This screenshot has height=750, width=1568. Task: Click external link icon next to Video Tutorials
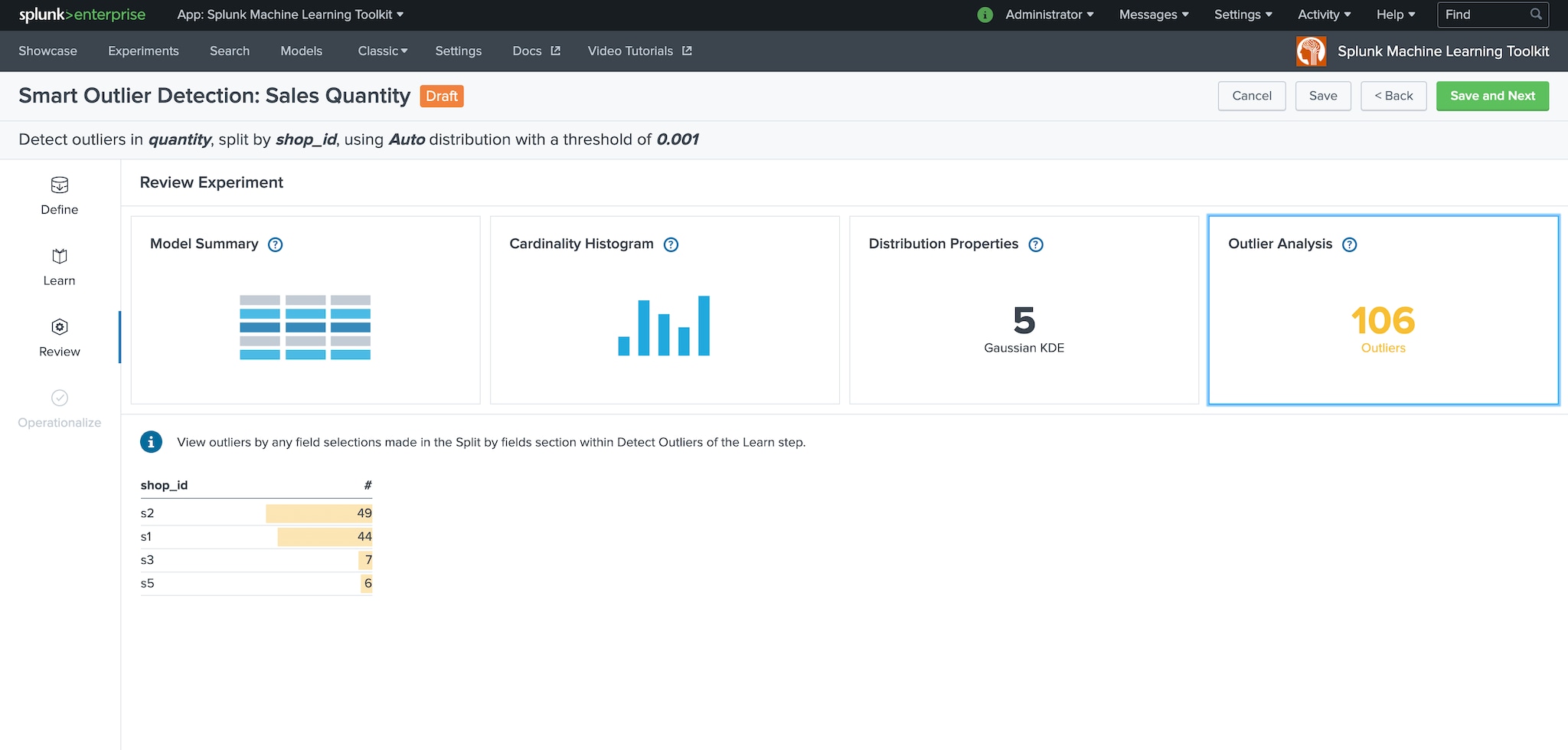687,51
